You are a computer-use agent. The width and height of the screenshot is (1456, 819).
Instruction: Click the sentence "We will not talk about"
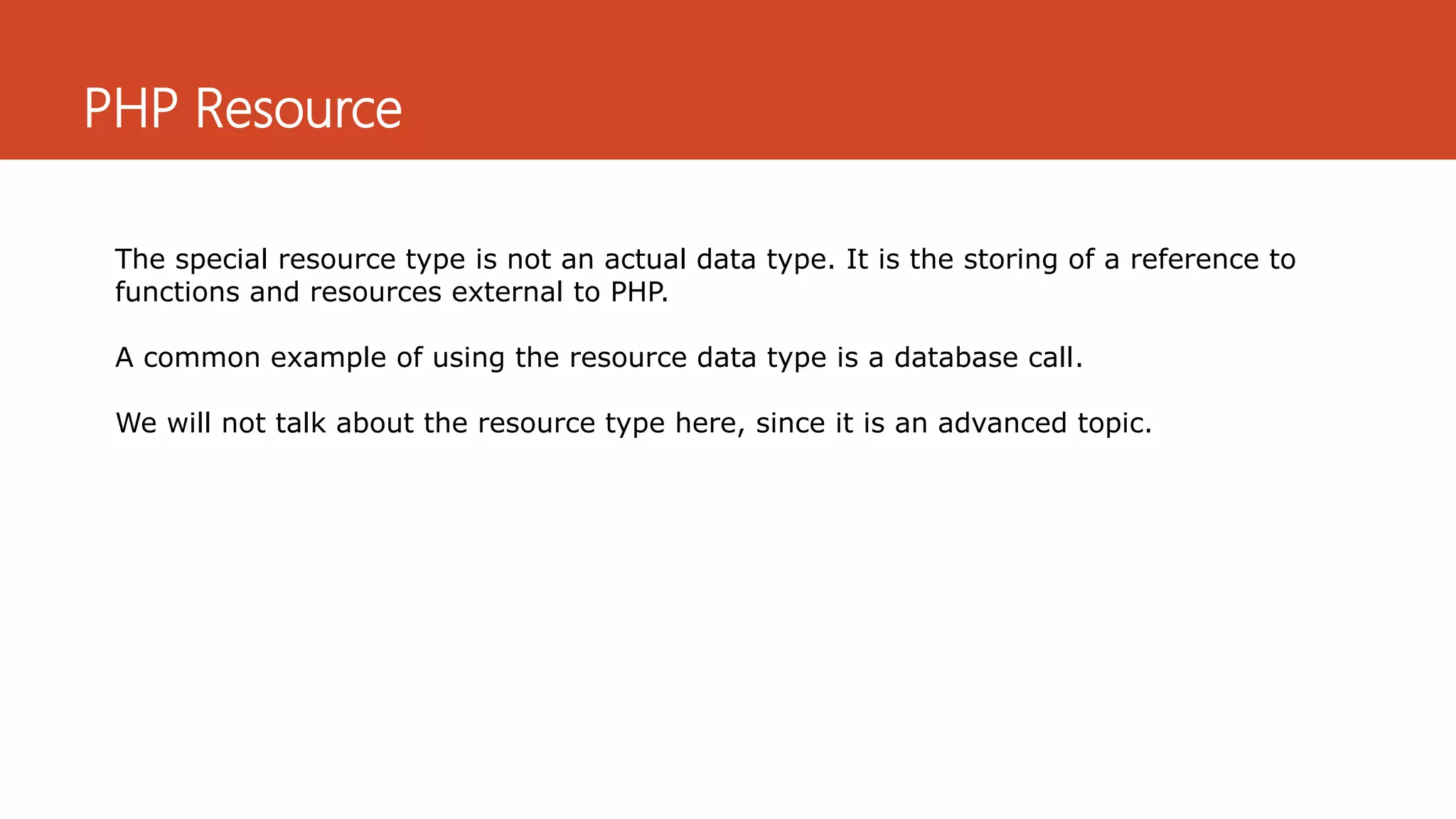coord(633,424)
